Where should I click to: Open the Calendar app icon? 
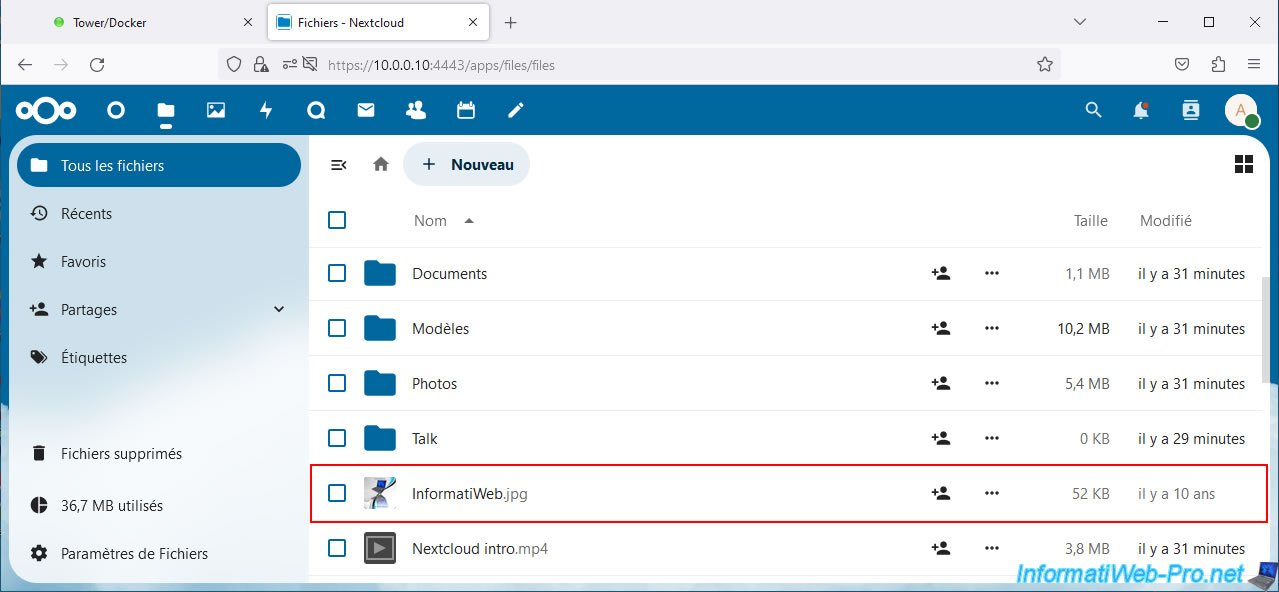coord(466,110)
